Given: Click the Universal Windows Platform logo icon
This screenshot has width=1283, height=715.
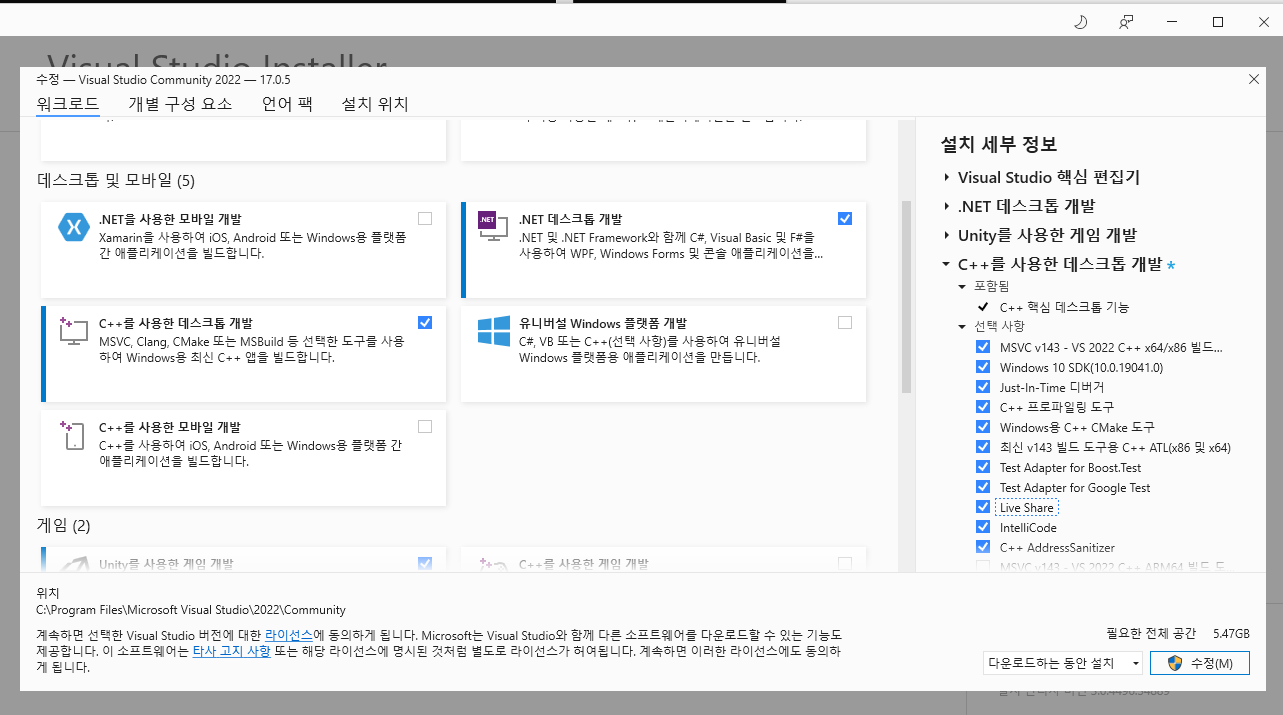Looking at the screenshot, I should [494, 331].
